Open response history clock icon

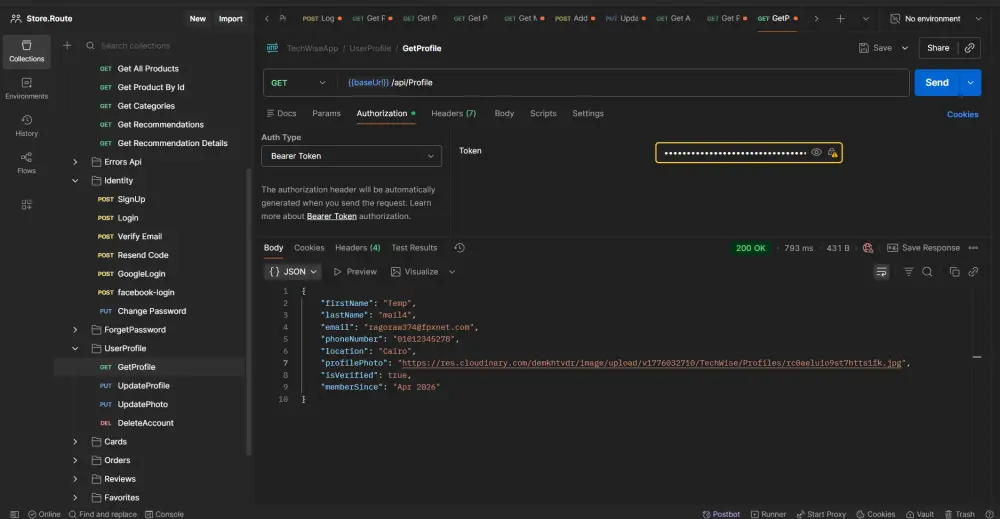tap(459, 247)
